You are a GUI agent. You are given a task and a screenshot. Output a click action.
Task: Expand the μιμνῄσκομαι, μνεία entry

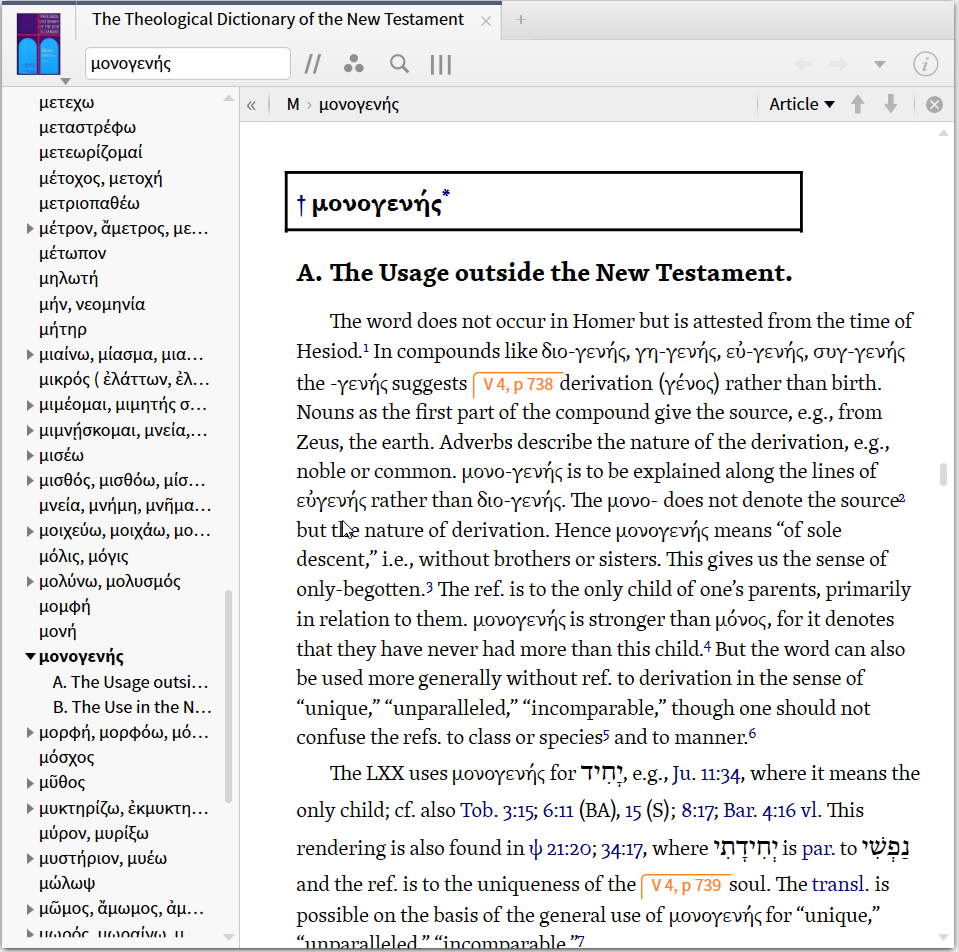click(29, 430)
